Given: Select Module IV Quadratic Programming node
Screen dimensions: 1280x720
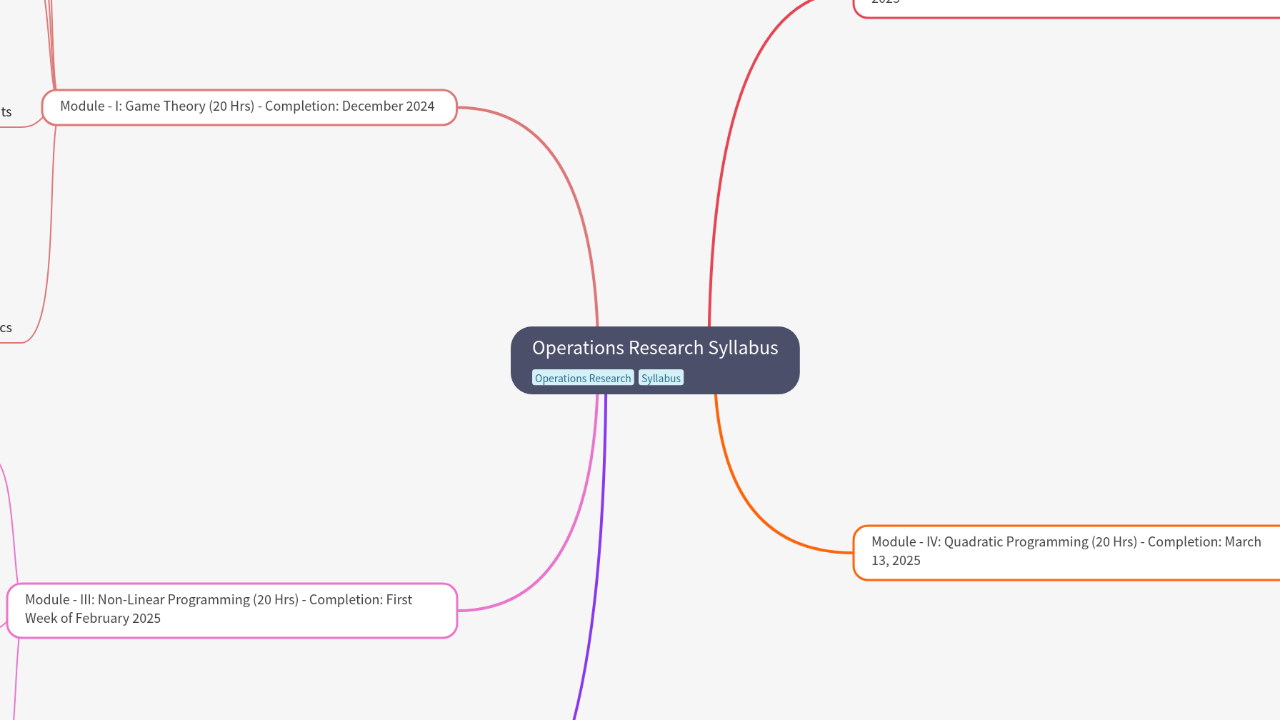Looking at the screenshot, I should (1067, 552).
